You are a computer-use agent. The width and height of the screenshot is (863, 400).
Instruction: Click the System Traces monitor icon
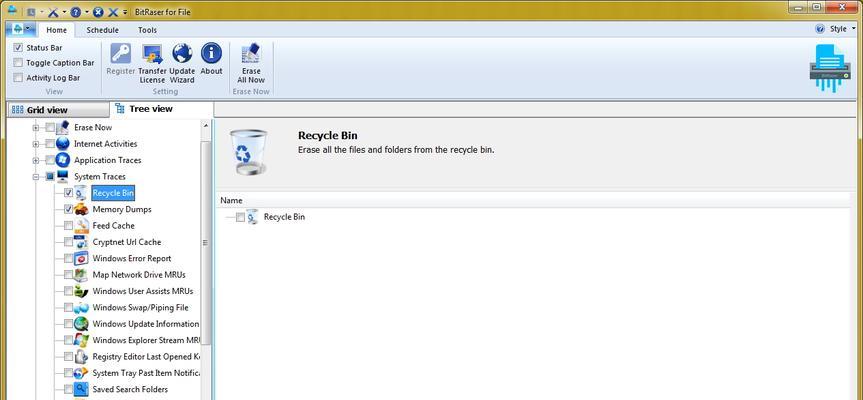point(63,177)
